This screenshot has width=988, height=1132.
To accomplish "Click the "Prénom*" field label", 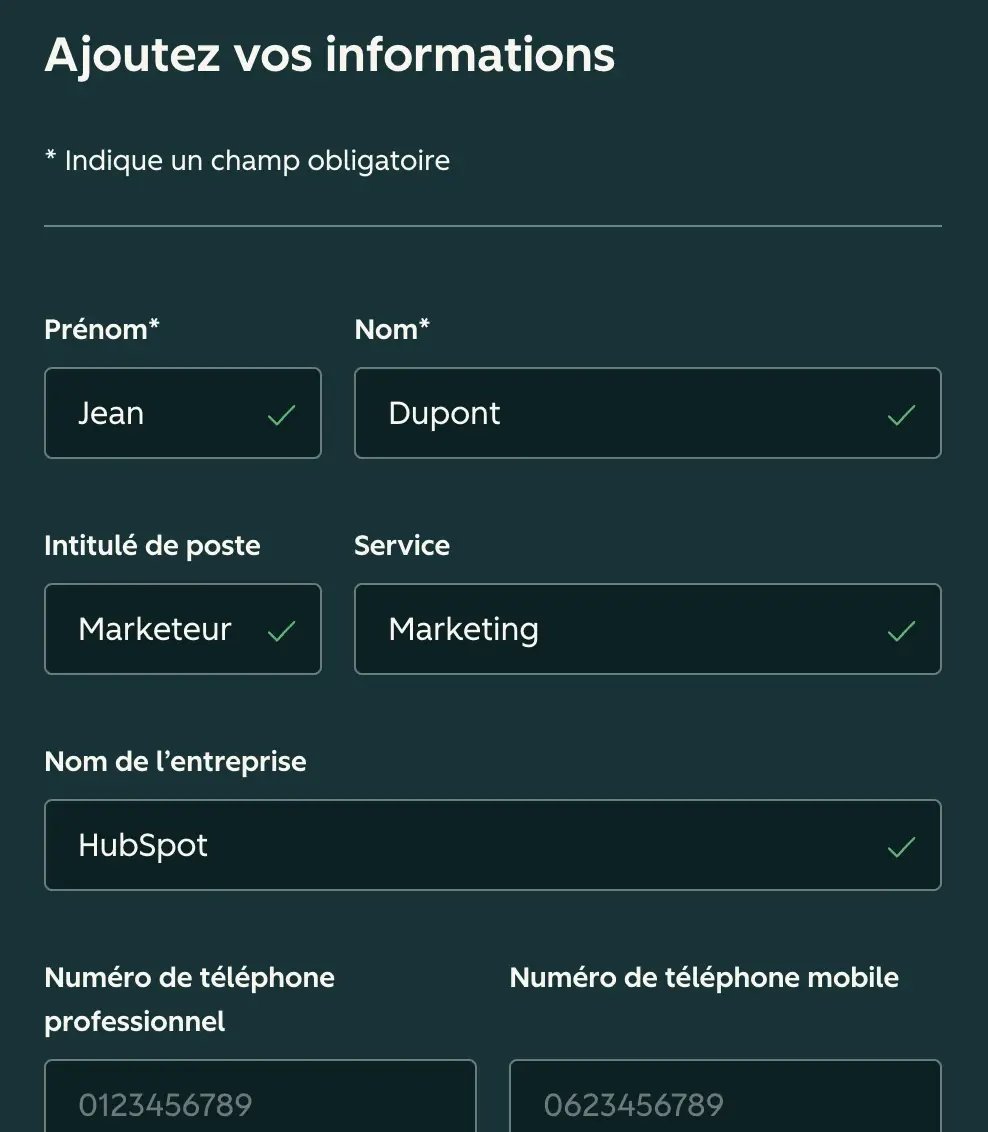I will (x=102, y=329).
